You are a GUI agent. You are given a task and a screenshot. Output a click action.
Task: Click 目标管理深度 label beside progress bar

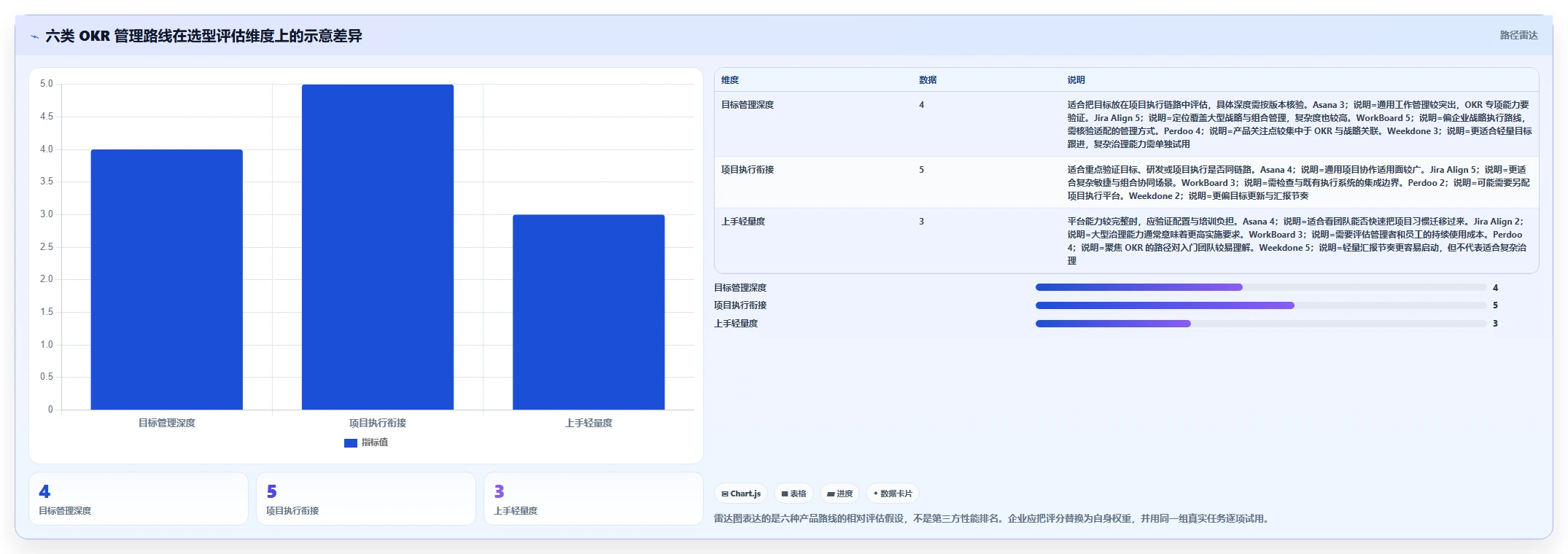tap(740, 288)
